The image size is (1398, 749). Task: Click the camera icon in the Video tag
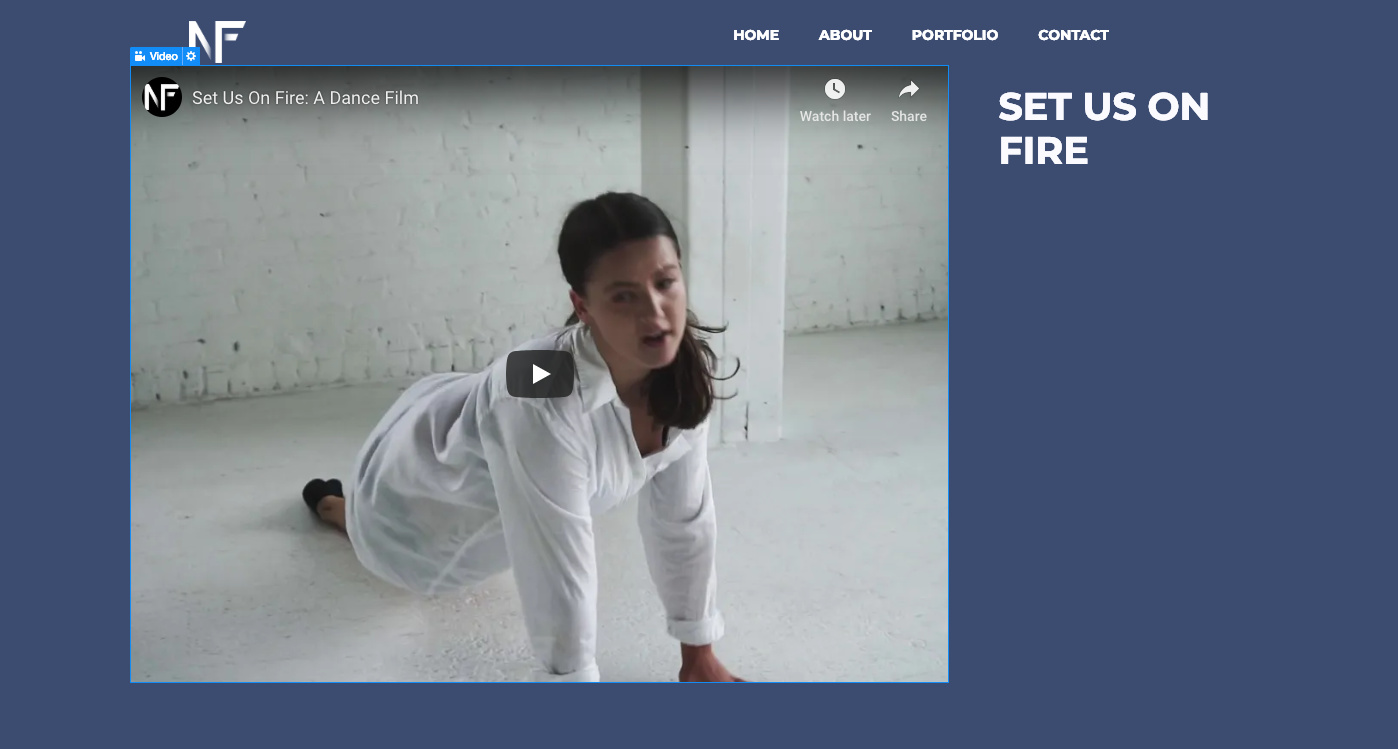(140, 56)
